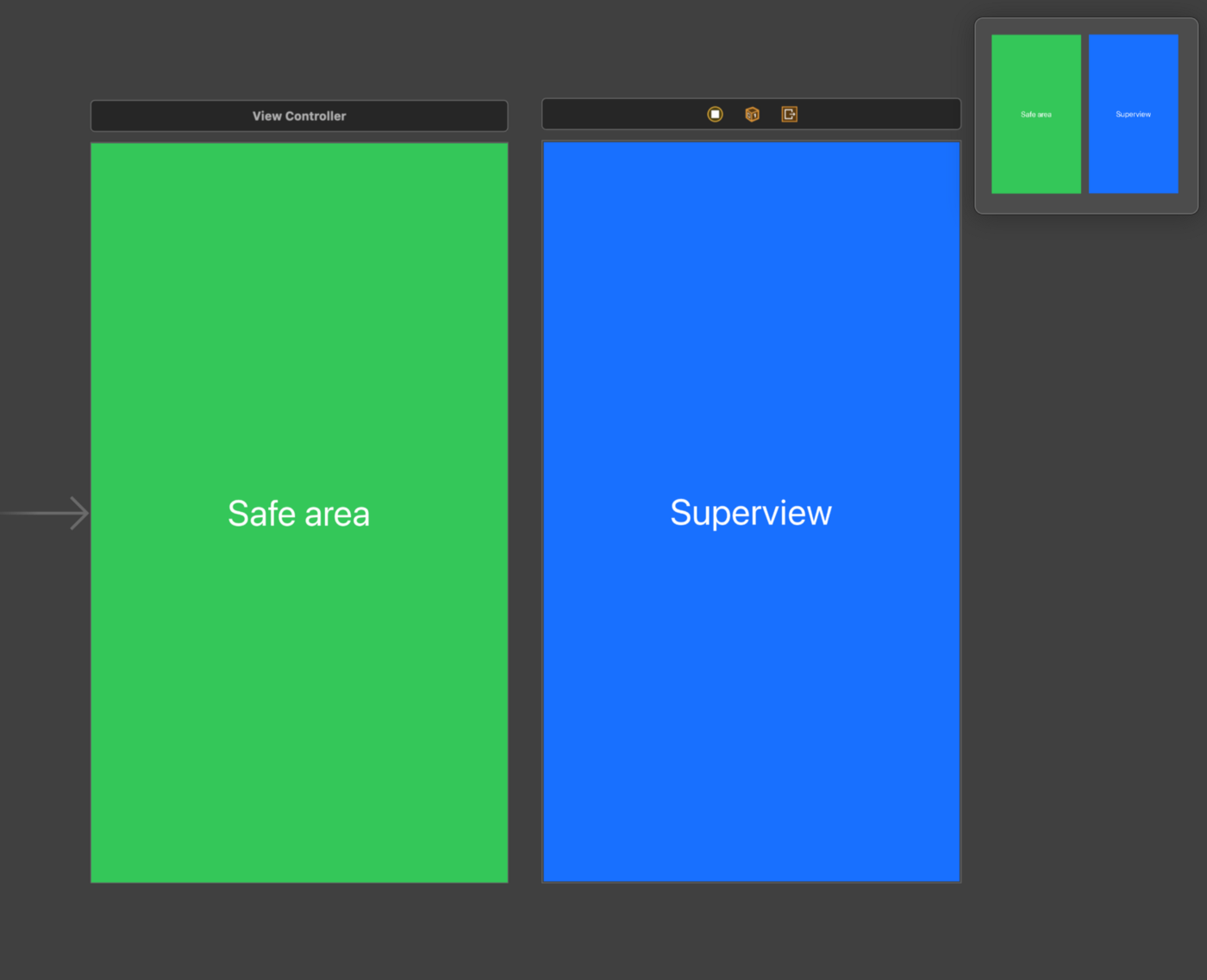
Task: Select the "Safe area" label on the canvas
Action: 298,514
